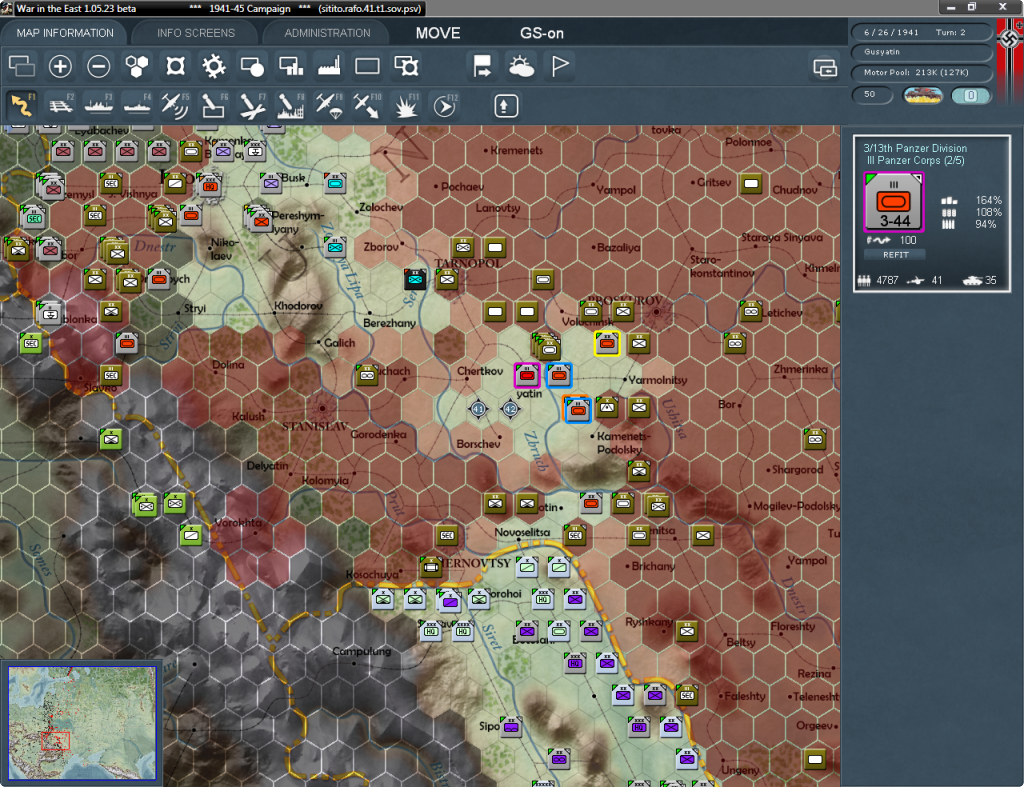Image resolution: width=1024 pixels, height=787 pixels.
Task: Click the tank picture button
Action: 922,95
